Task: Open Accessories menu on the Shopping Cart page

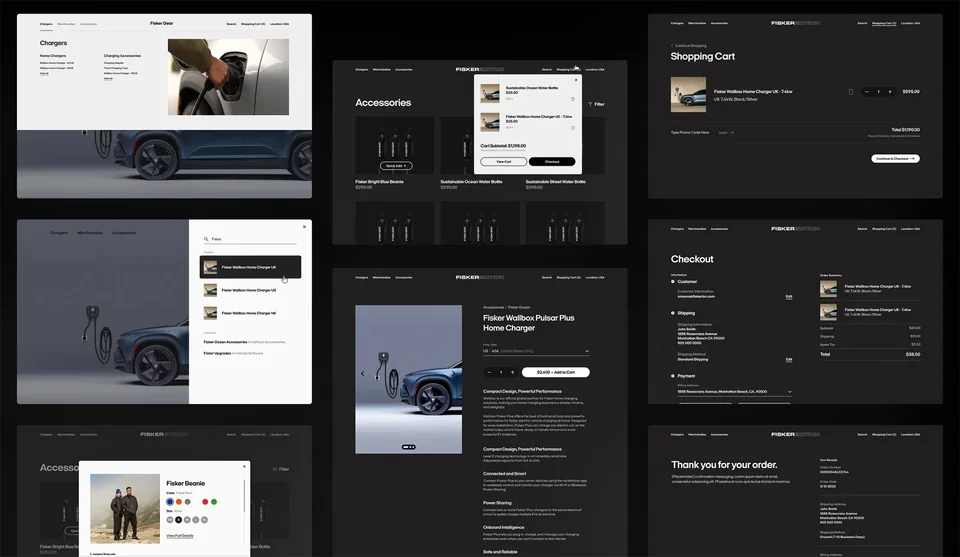Action: click(719, 23)
